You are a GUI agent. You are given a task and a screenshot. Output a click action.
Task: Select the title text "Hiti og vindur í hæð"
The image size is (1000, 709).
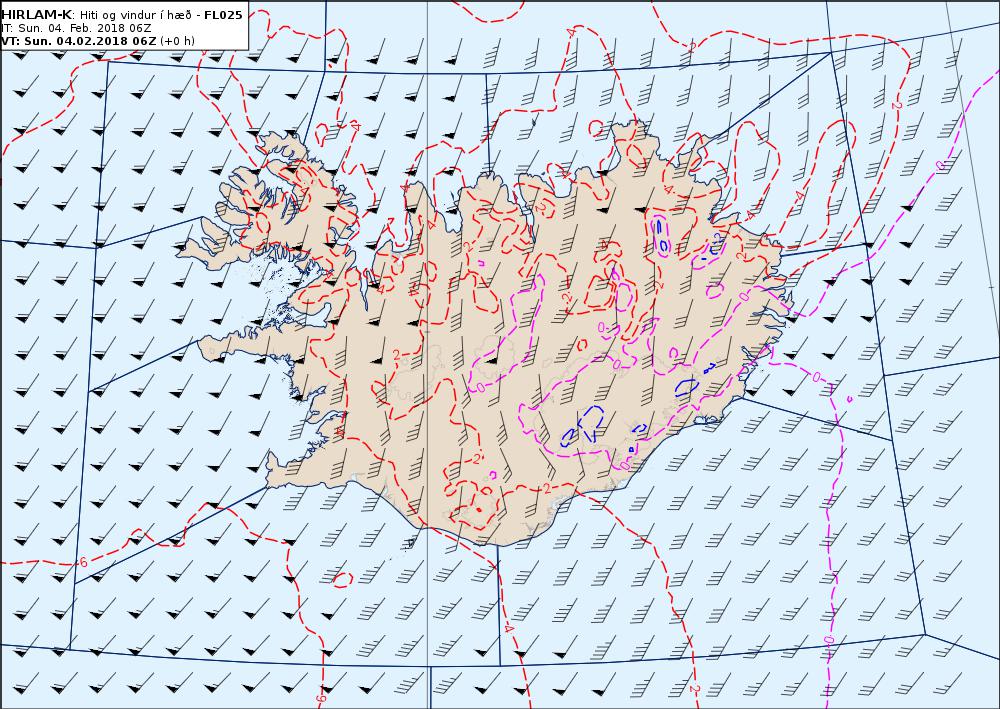[136, 15]
